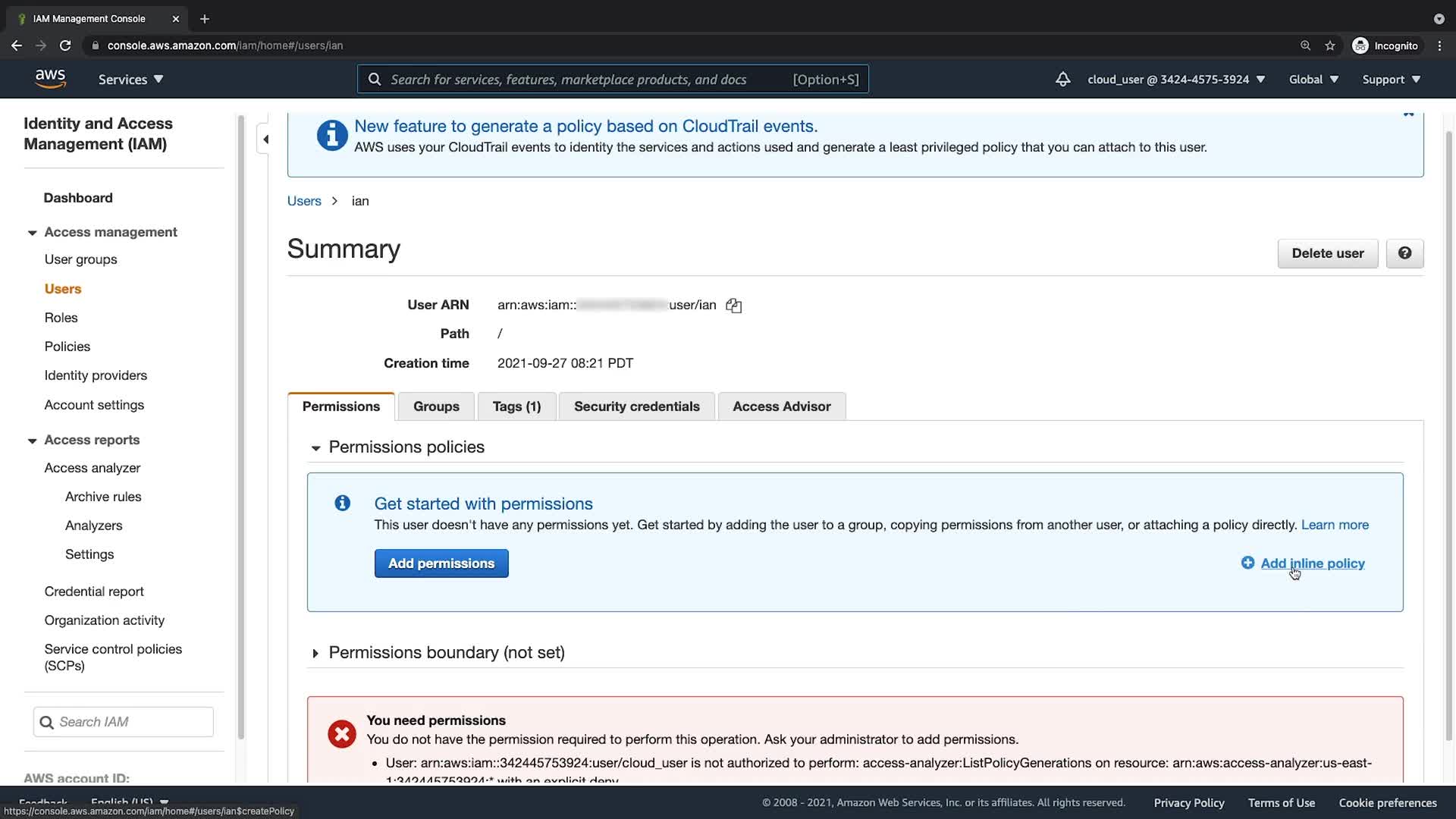This screenshot has width=1456, height=819.
Task: Copy the User ARN with clipboard icon
Action: pyautogui.click(x=733, y=306)
